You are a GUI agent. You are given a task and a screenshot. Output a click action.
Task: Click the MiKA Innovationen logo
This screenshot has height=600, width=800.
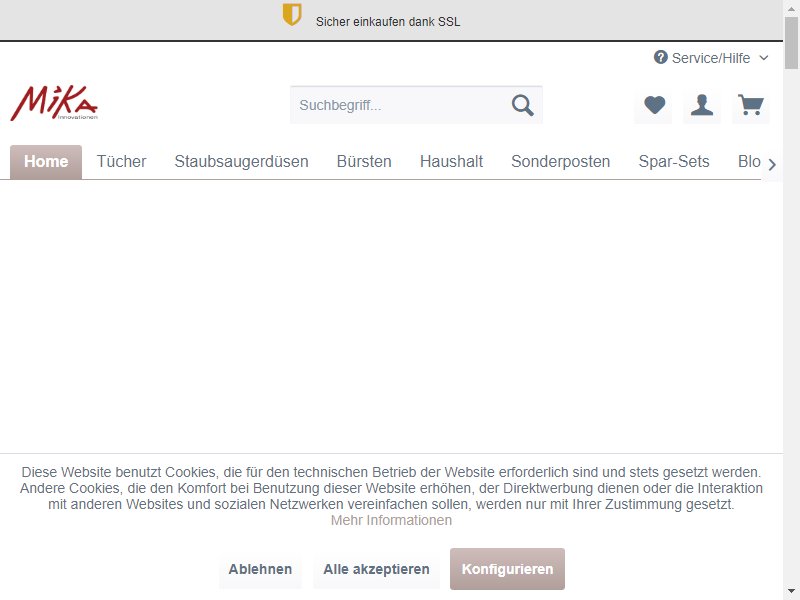(x=54, y=103)
